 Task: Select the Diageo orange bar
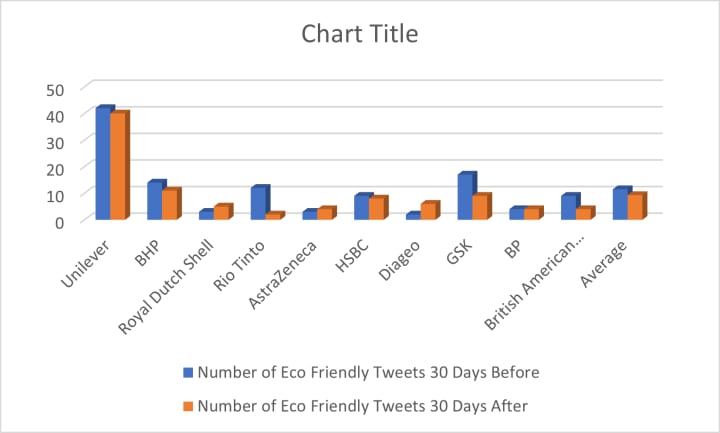point(430,210)
